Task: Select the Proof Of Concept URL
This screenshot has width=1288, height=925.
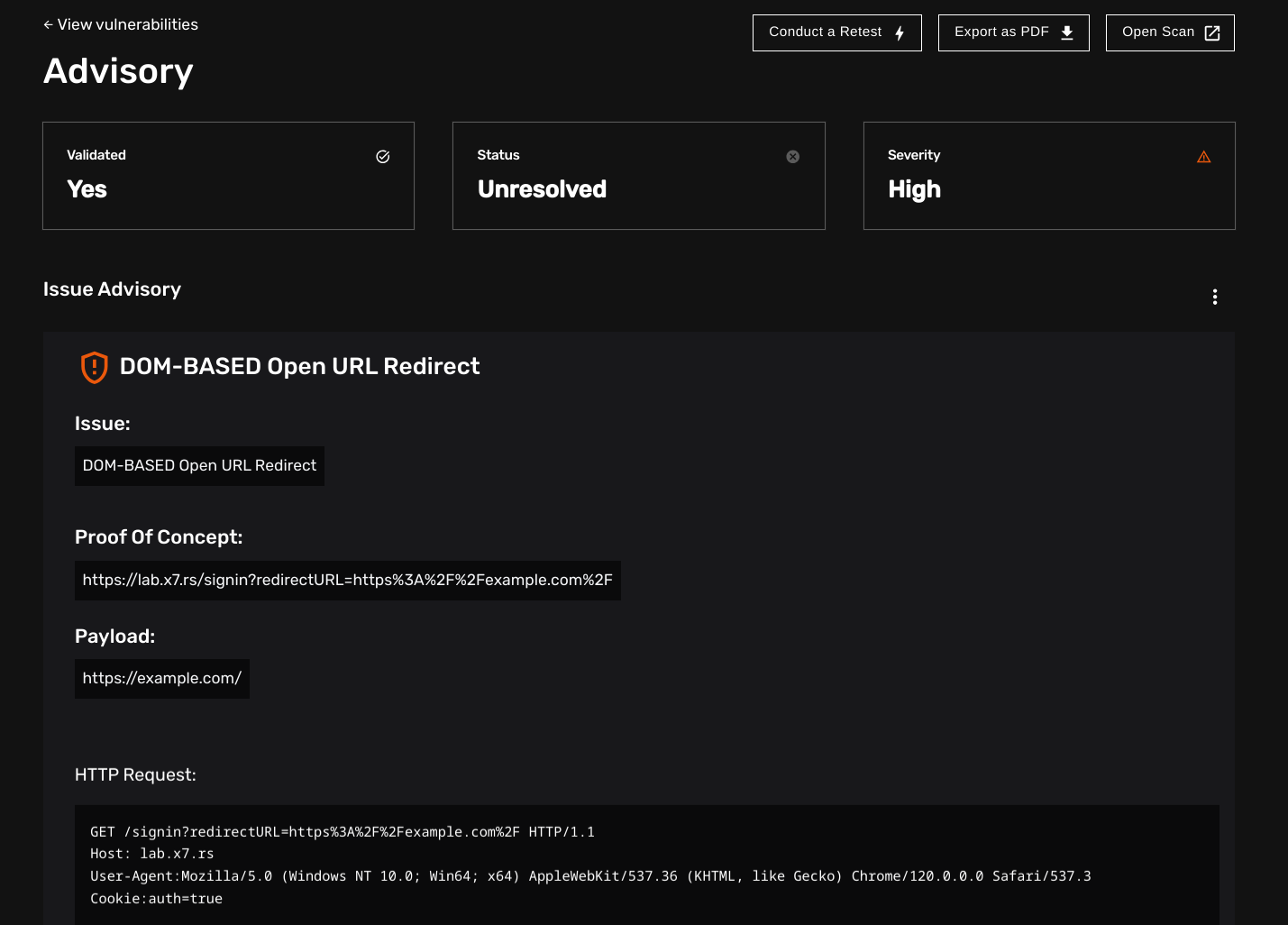Action: 348,580
